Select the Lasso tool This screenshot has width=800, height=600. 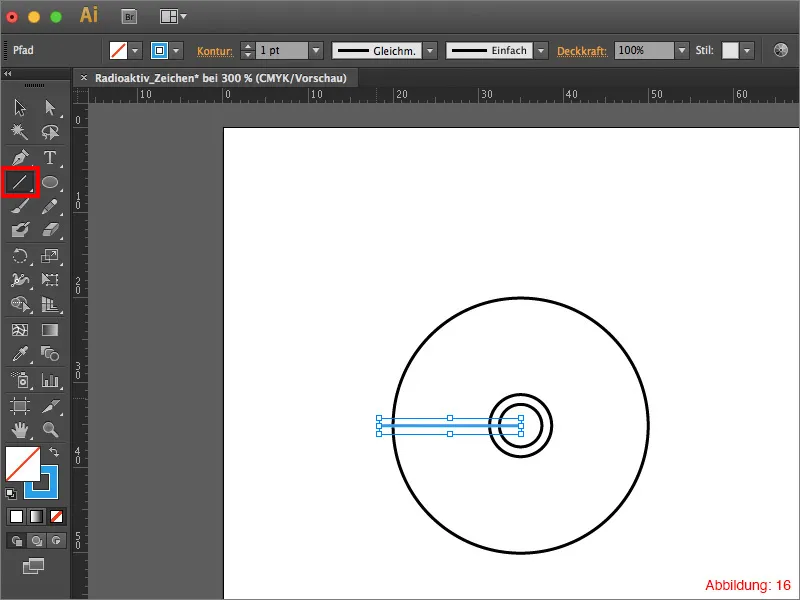[50, 132]
